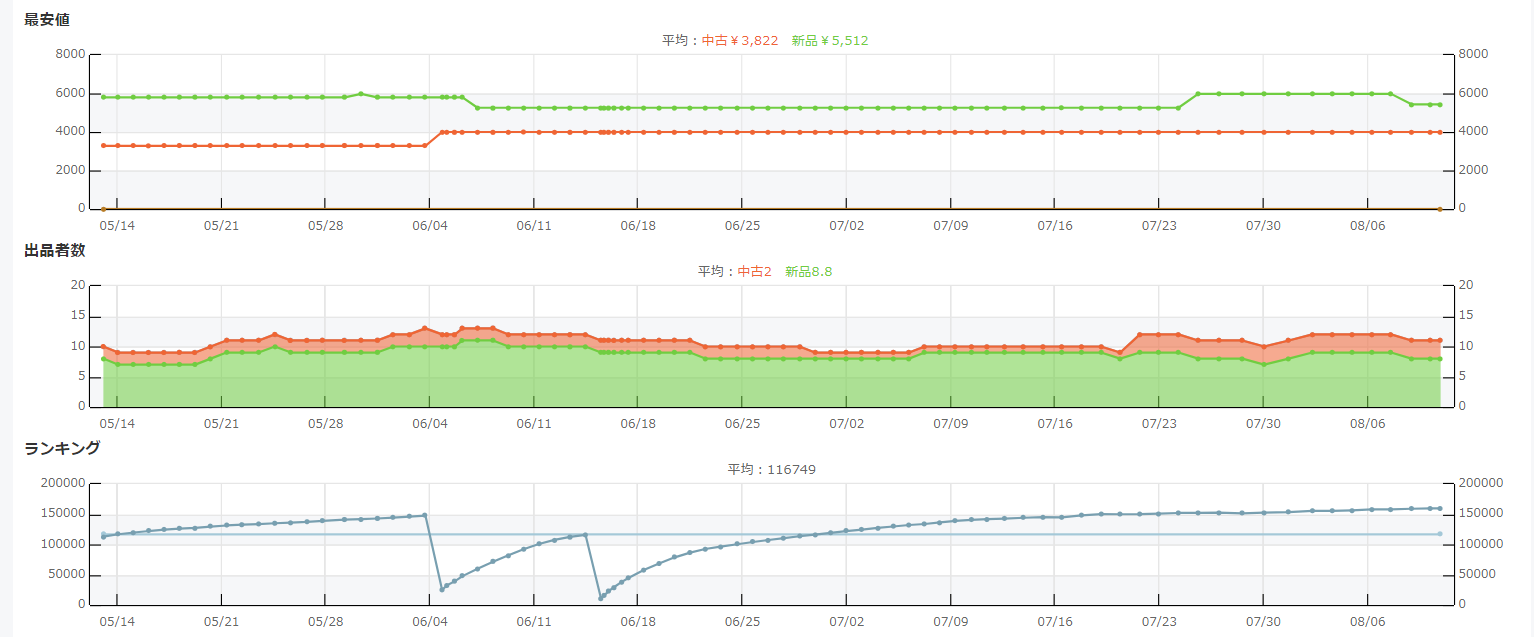
Task: Toggle the 中古2 legend in 出品者数 chart
Action: [754, 271]
